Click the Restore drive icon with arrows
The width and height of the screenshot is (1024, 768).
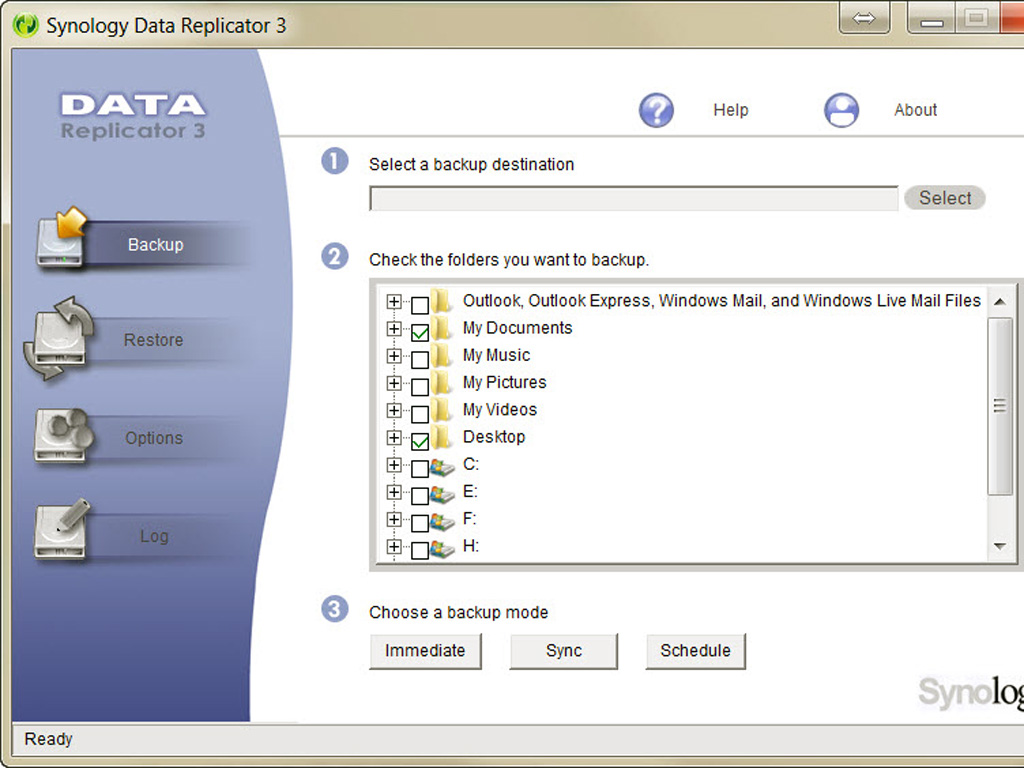pos(59,338)
